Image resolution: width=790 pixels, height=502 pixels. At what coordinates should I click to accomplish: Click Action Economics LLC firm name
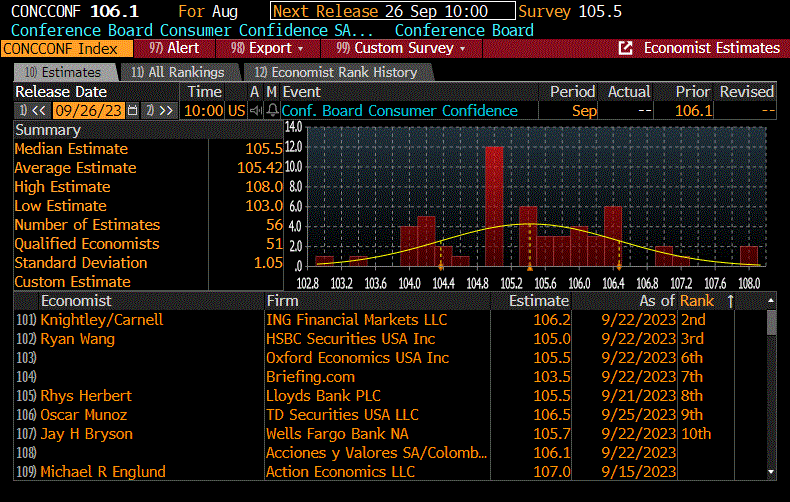341,472
